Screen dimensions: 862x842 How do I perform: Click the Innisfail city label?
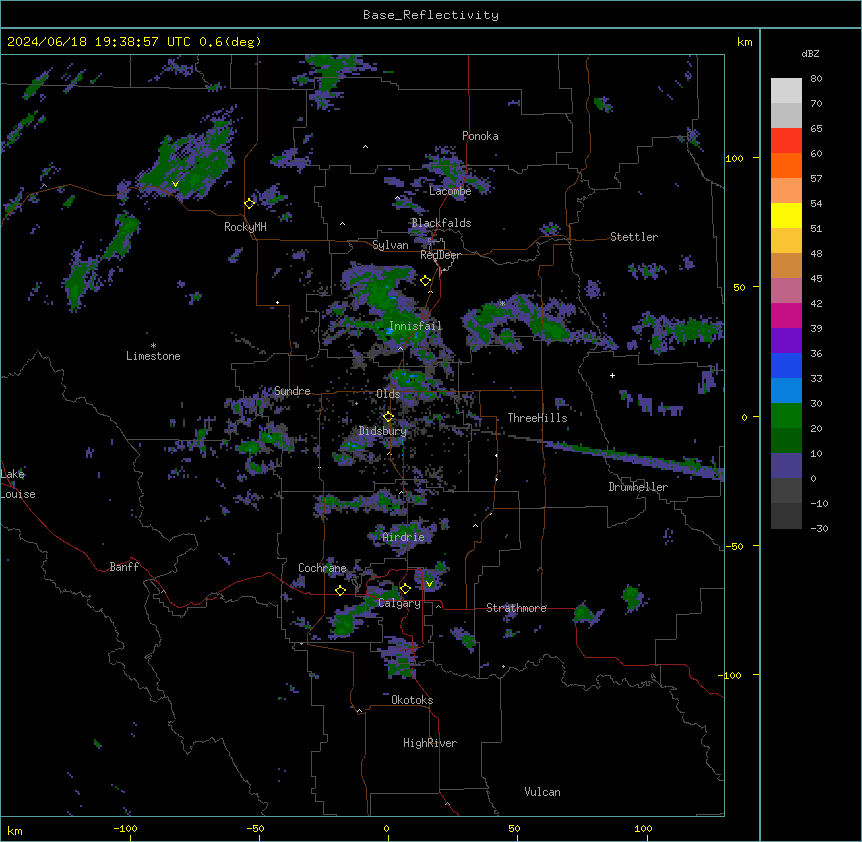[416, 326]
